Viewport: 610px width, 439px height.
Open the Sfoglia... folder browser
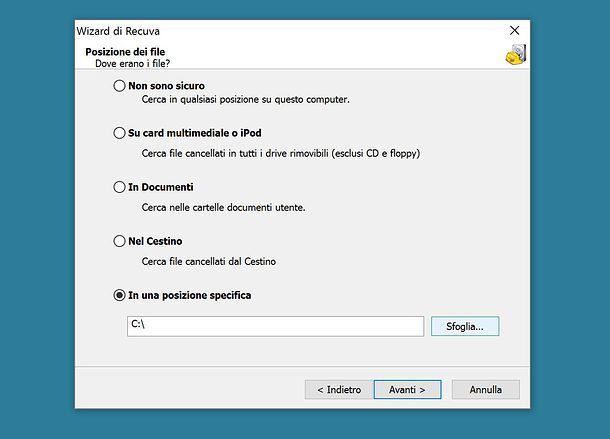pos(465,326)
